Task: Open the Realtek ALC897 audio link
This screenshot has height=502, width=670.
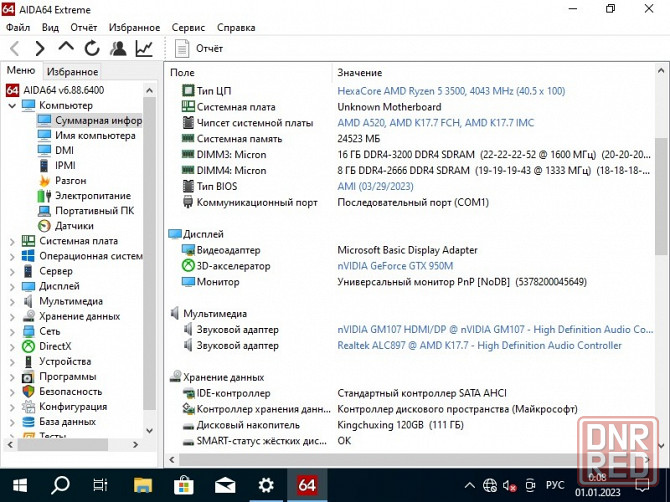Action: 479,345
